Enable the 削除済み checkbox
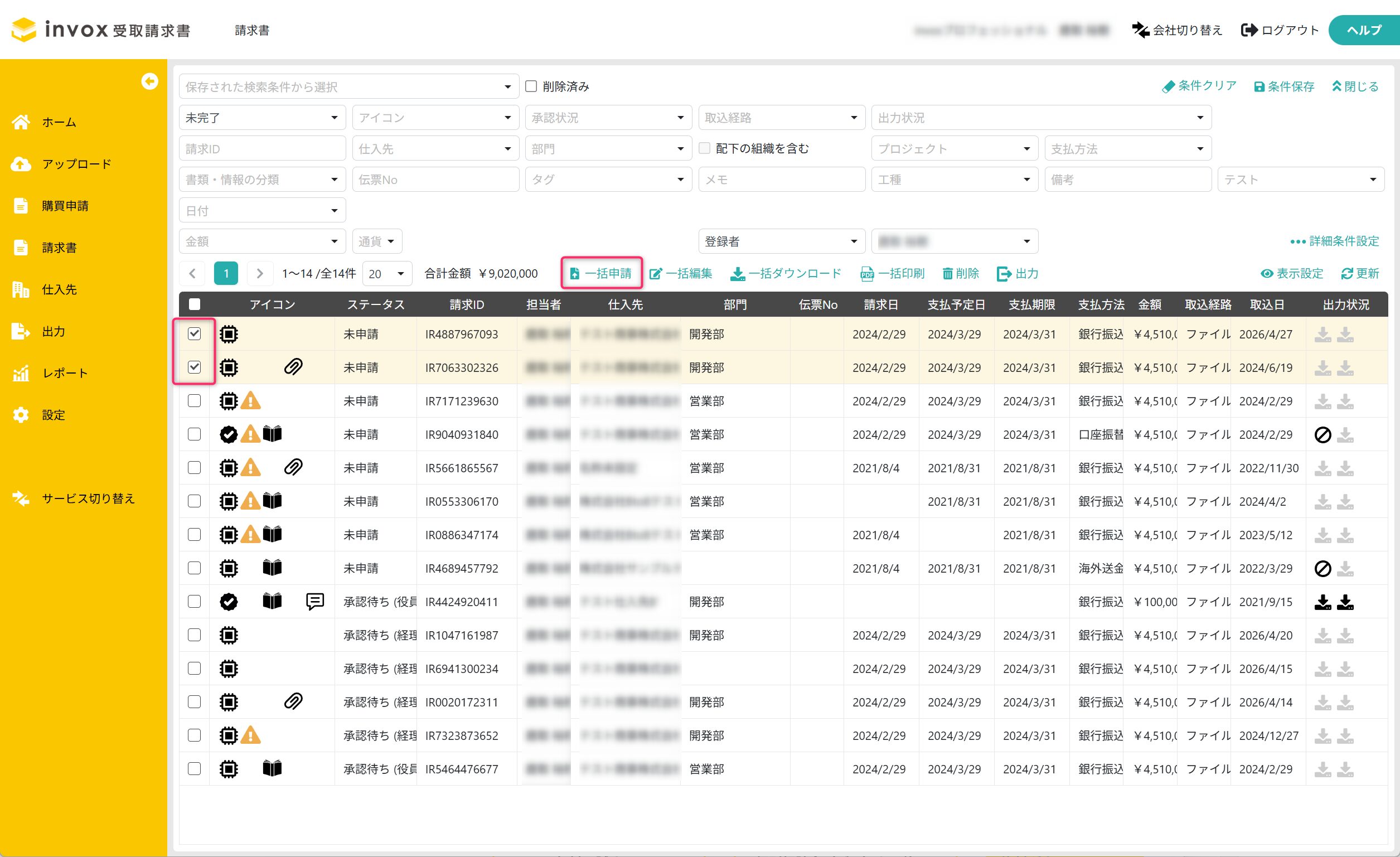Image resolution: width=1400 pixels, height=857 pixels. [x=531, y=86]
